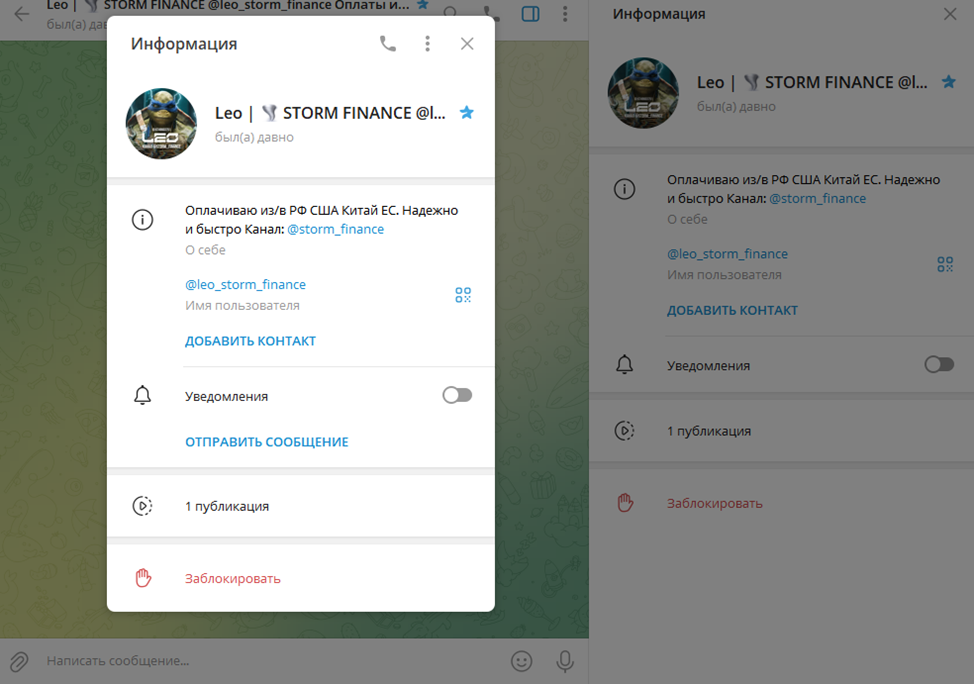The height and width of the screenshot is (684, 974).
Task: Click @leo_storm_finance in side panel
Action: (x=727, y=254)
